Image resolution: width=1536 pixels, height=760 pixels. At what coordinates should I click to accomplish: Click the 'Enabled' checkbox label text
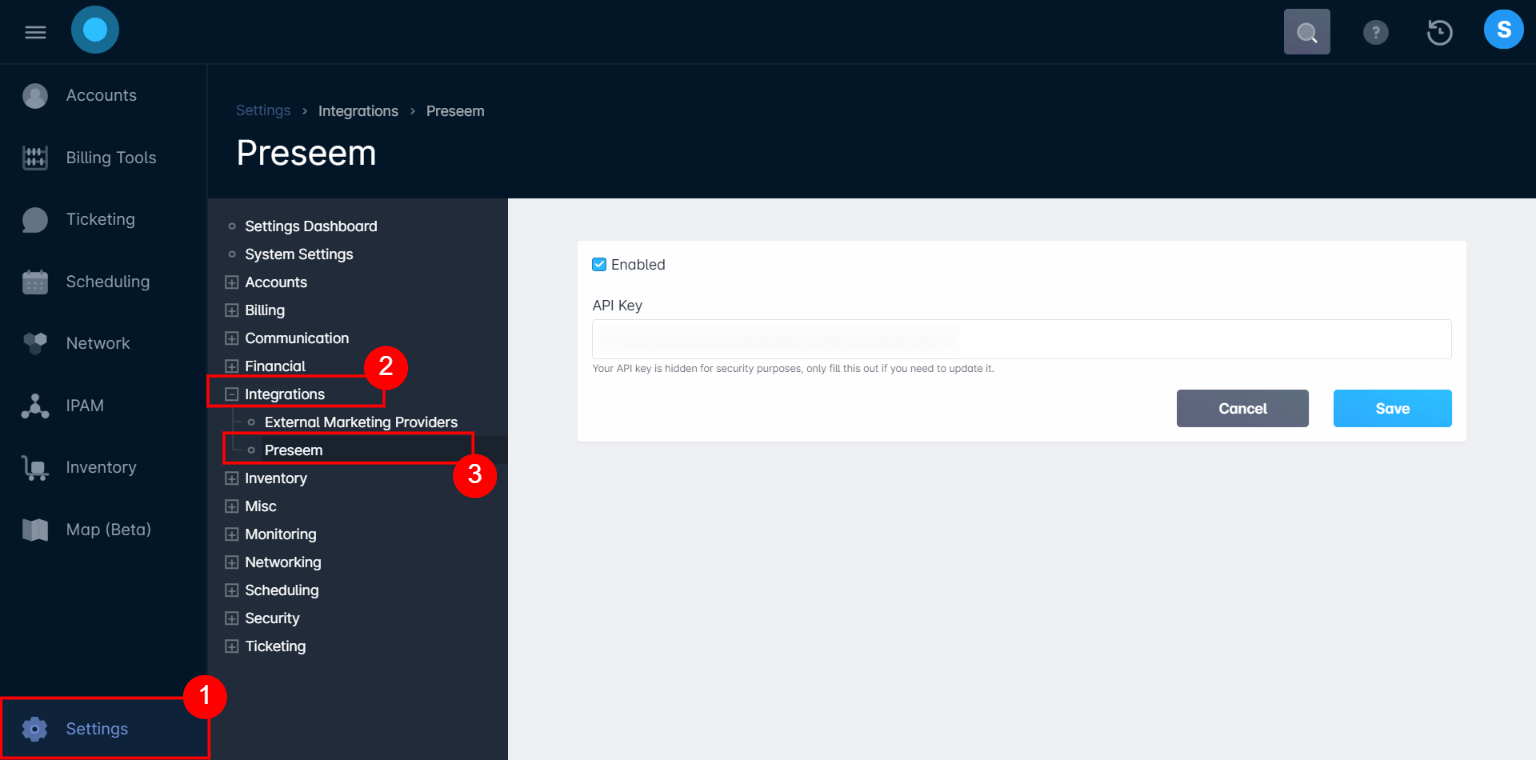click(638, 265)
